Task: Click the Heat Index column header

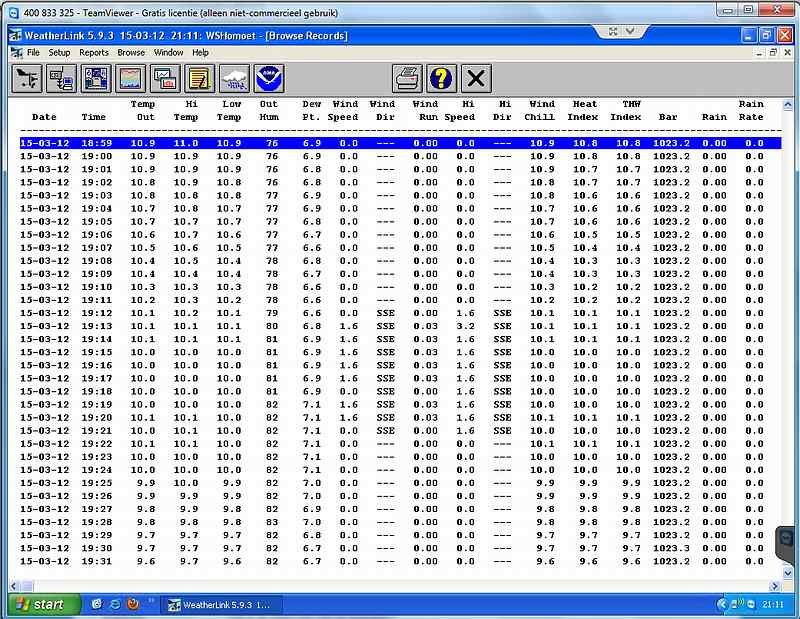Action: click(583, 111)
